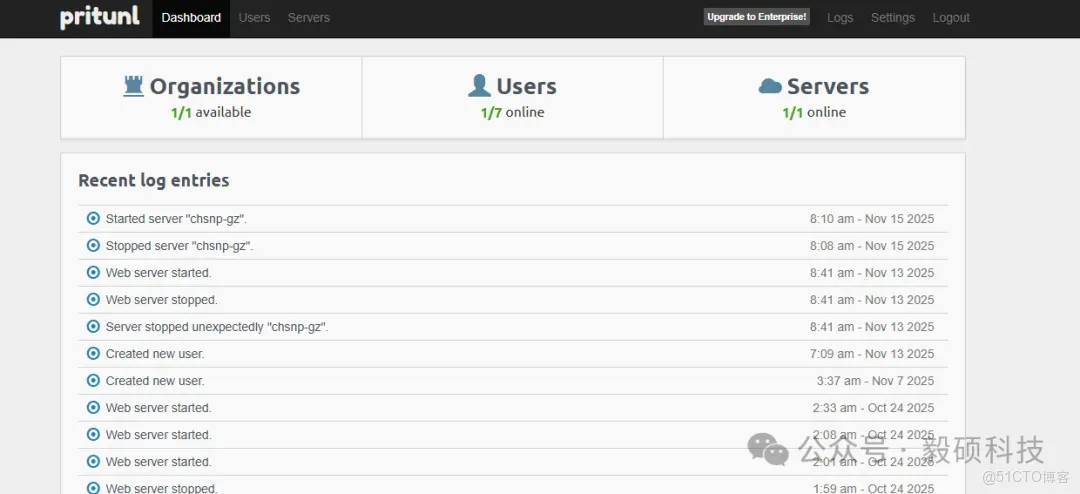This screenshot has width=1080, height=494.
Task: Select the Organizations 1/1 available panel
Action: pos(211,98)
